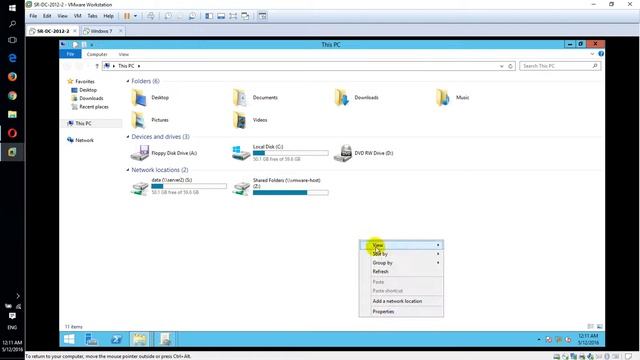Open the Computer ribbon tab
The width and height of the screenshot is (640, 360).
[97, 54]
